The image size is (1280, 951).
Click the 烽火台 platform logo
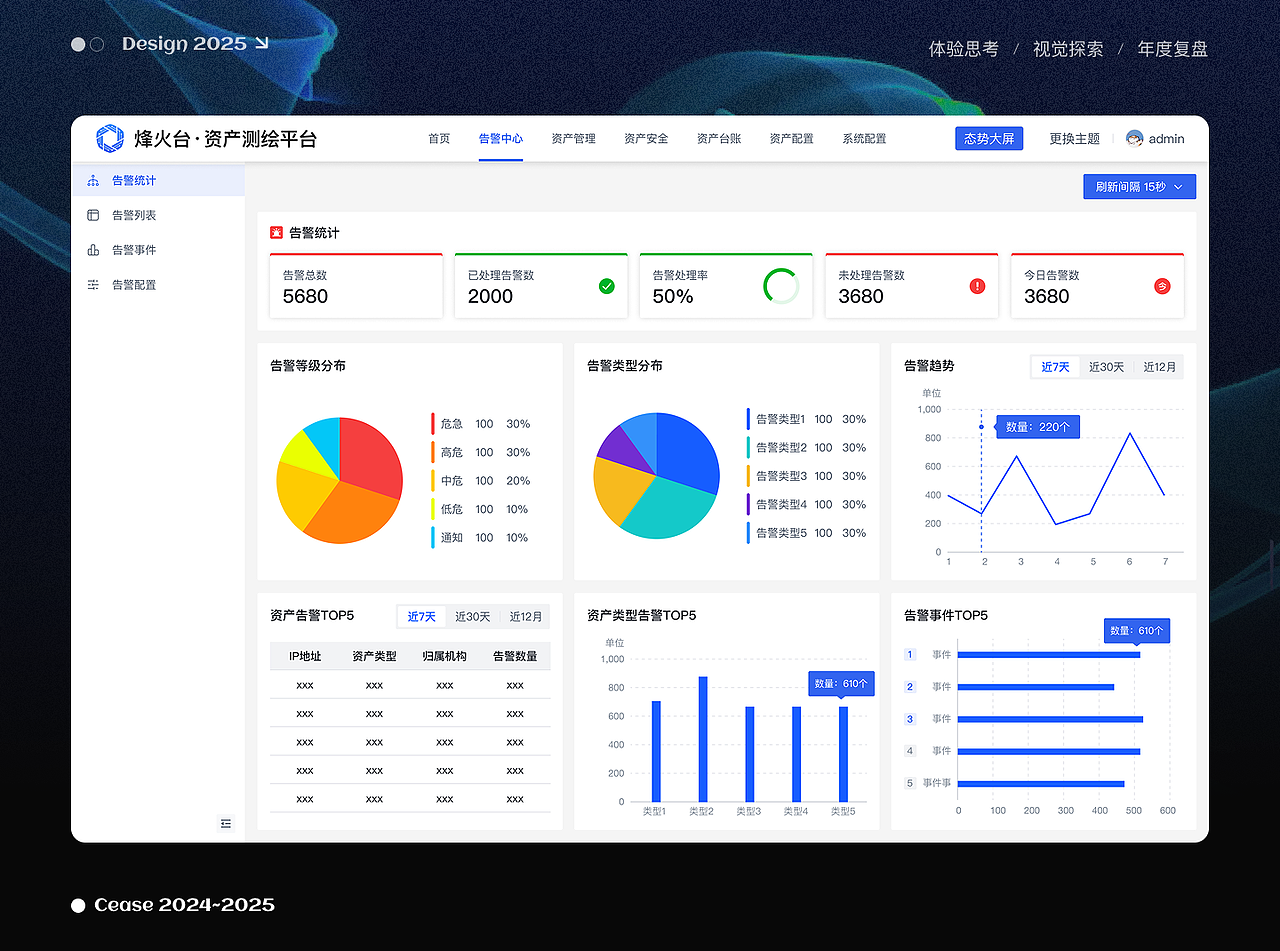point(110,138)
